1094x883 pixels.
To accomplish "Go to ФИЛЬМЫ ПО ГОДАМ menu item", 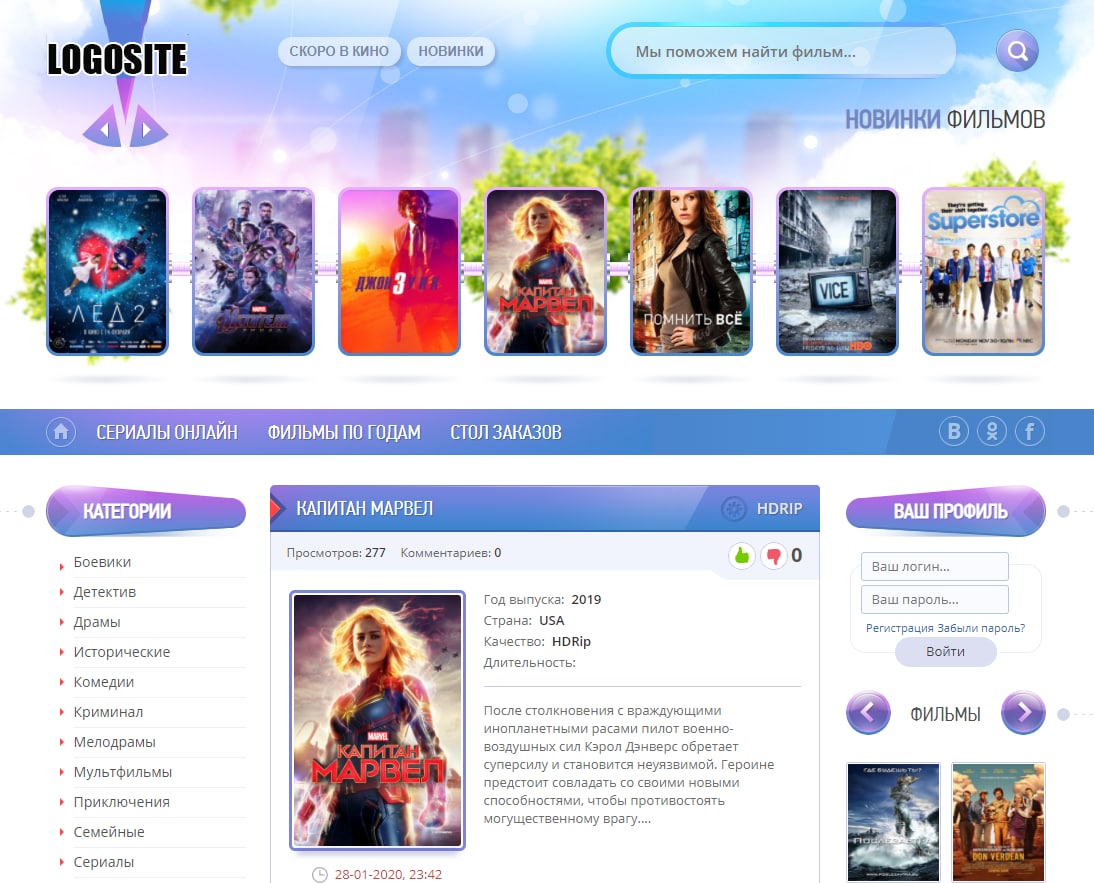I will click(344, 432).
